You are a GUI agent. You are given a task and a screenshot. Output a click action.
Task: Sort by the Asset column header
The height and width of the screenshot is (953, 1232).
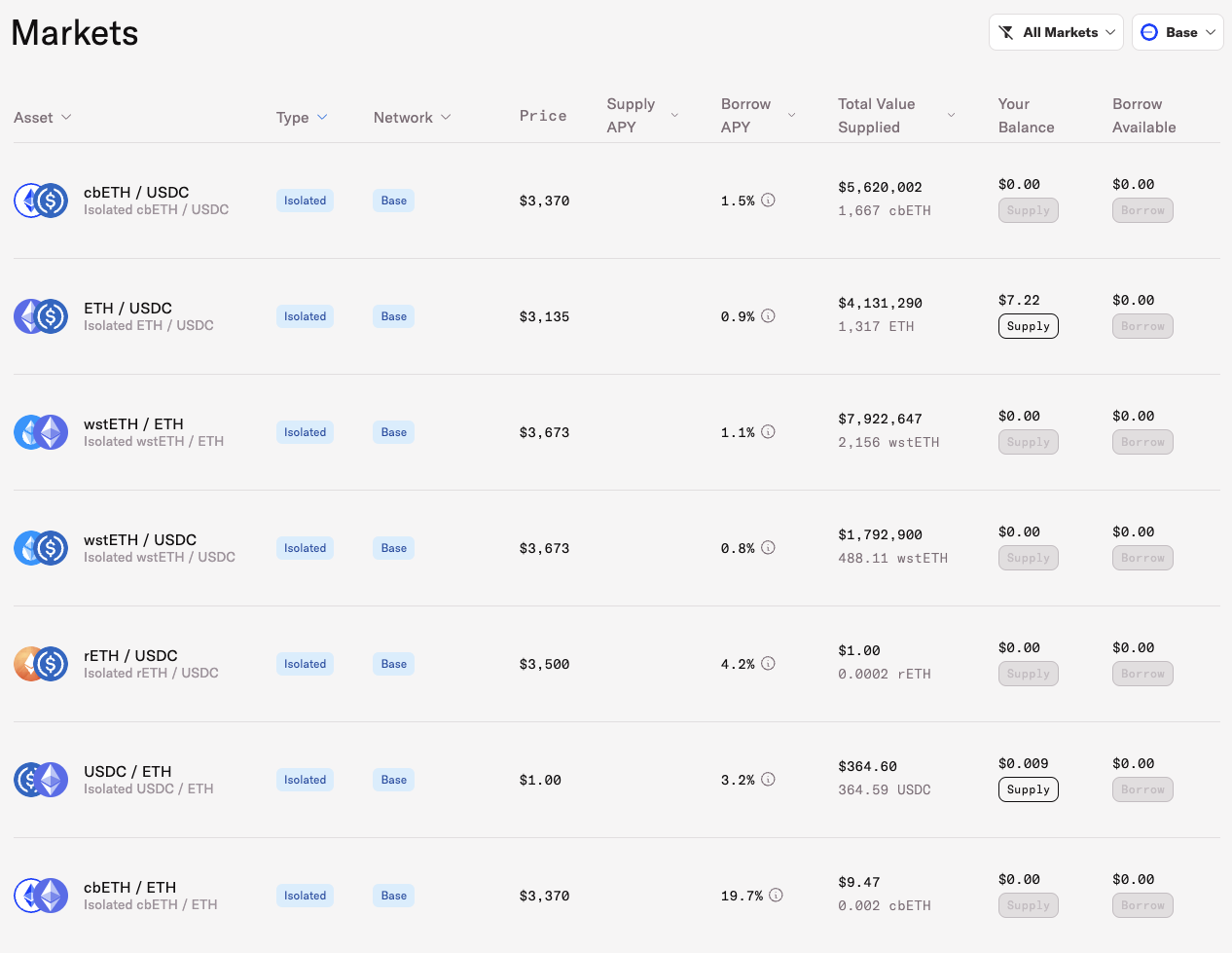pos(43,117)
